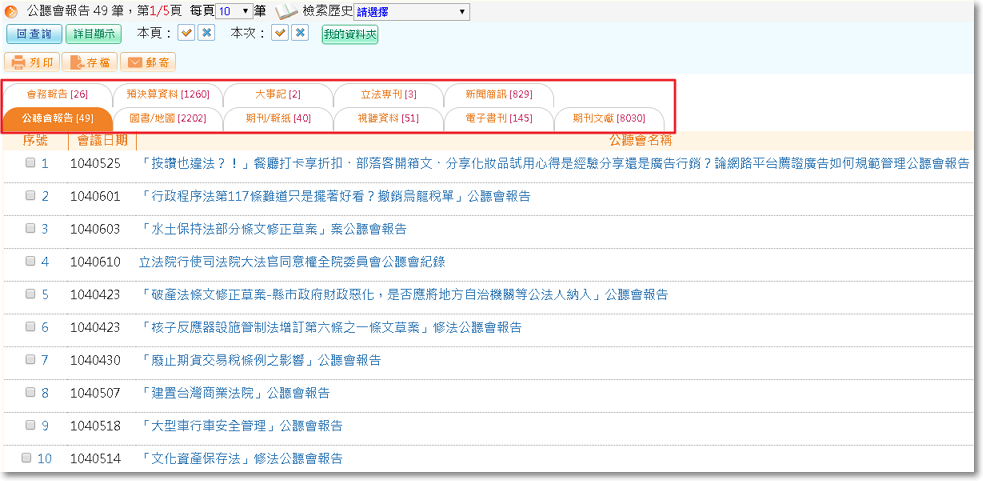This screenshot has height=481, width=983.
Task: Click the 列印 print button
Action: [x=33, y=62]
